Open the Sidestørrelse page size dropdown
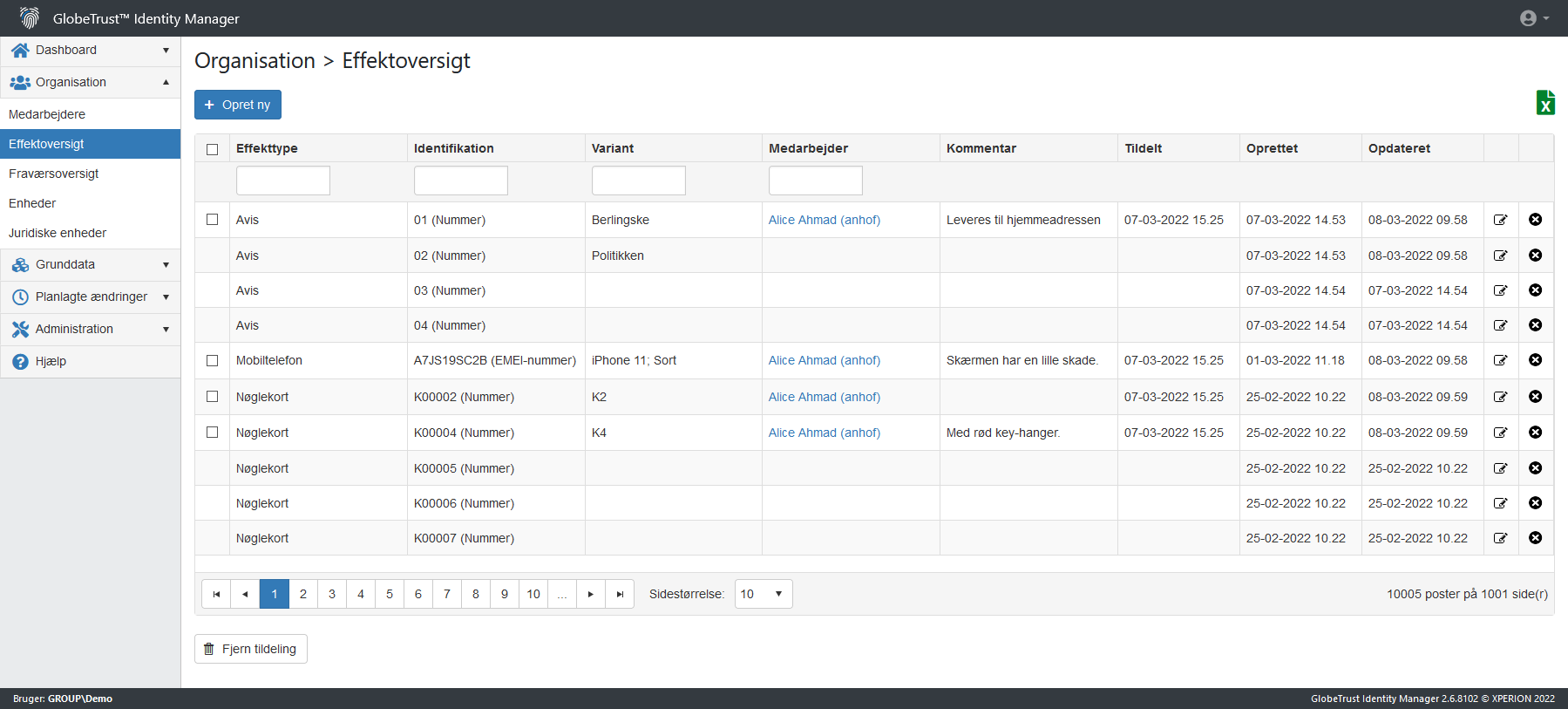Screen dimensions: 1568x709 [764, 594]
